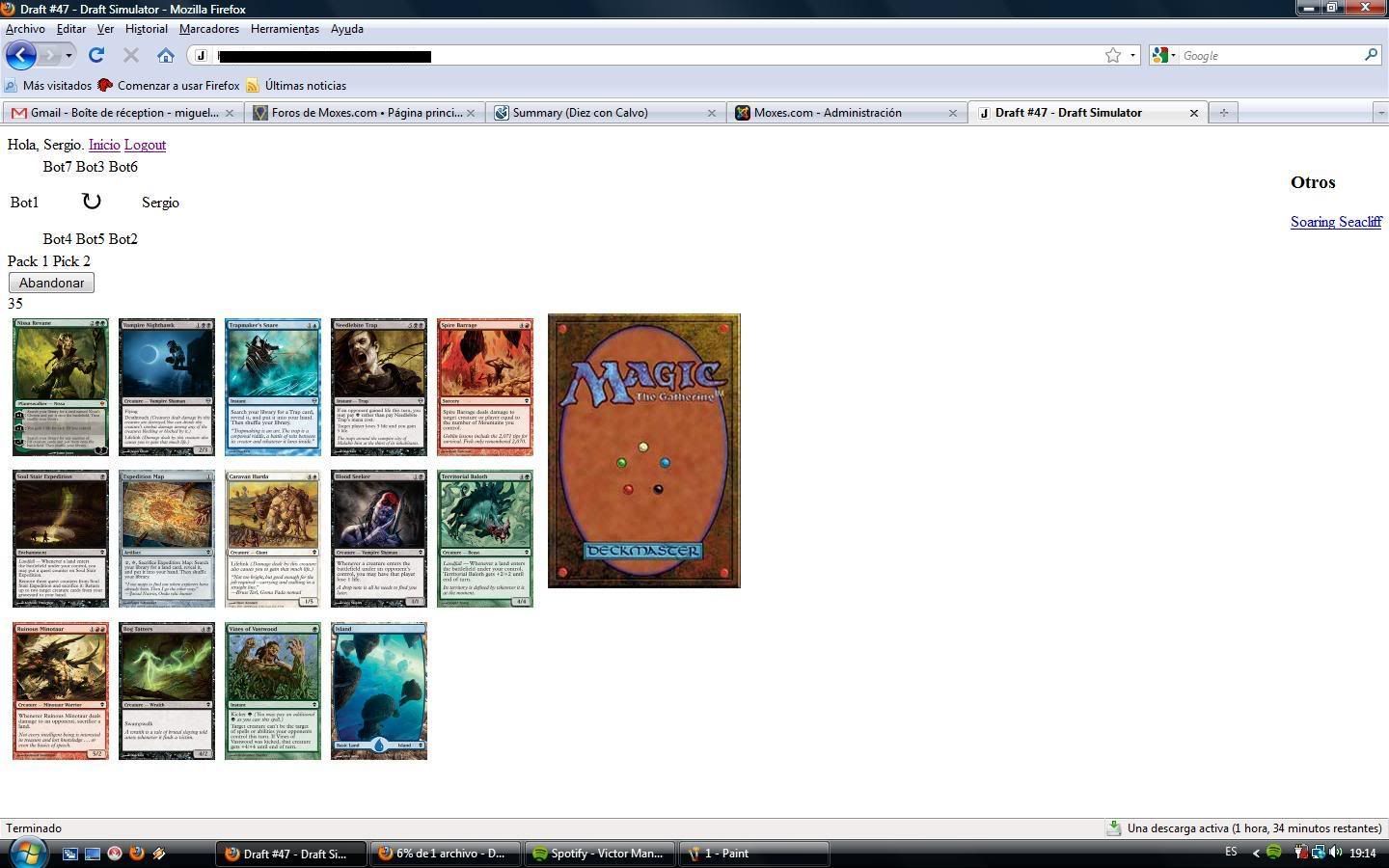
Task: Pick the Blood Seeker card
Action: [379, 539]
